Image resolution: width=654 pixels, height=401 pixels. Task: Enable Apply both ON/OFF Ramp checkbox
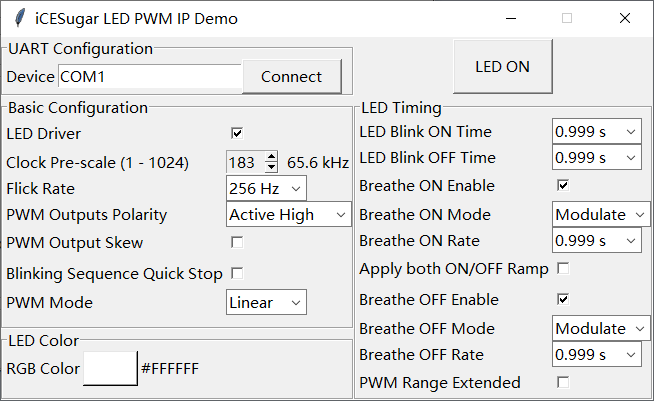tap(563, 268)
